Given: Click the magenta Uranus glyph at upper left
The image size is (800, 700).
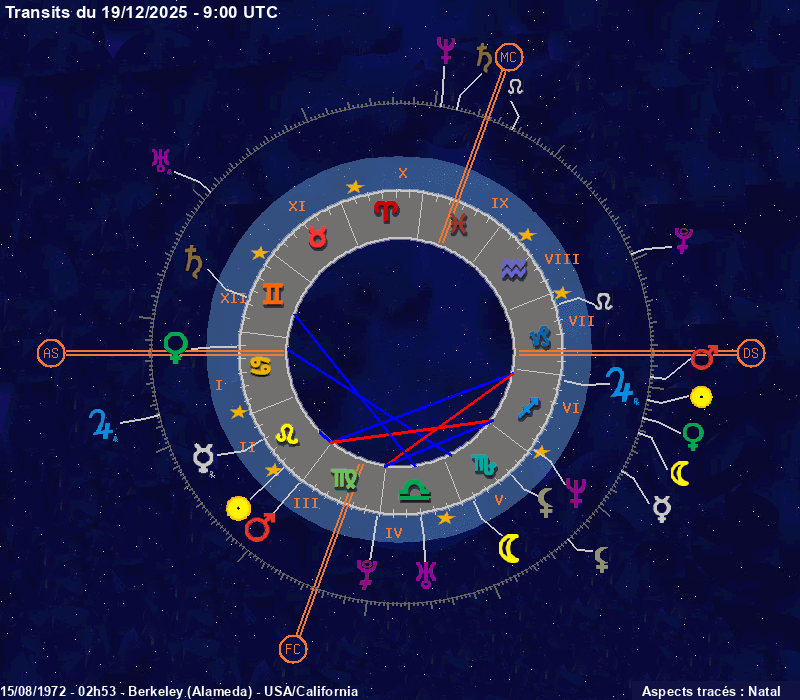Looking at the screenshot, I should pyautogui.click(x=160, y=160).
